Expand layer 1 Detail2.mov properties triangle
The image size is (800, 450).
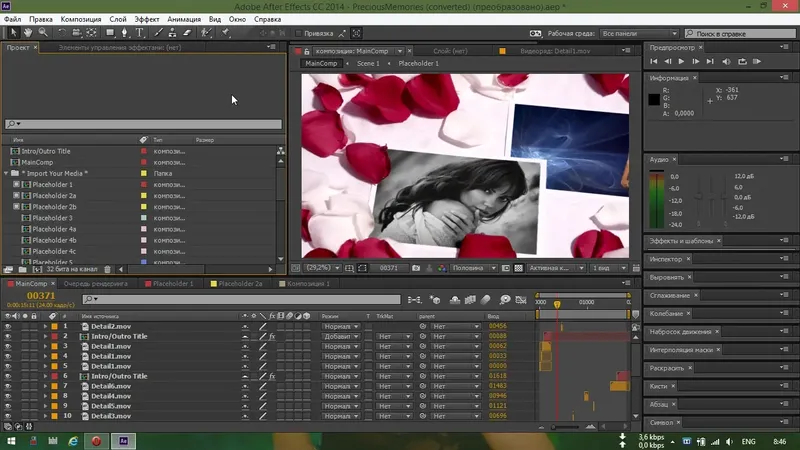tap(44, 326)
